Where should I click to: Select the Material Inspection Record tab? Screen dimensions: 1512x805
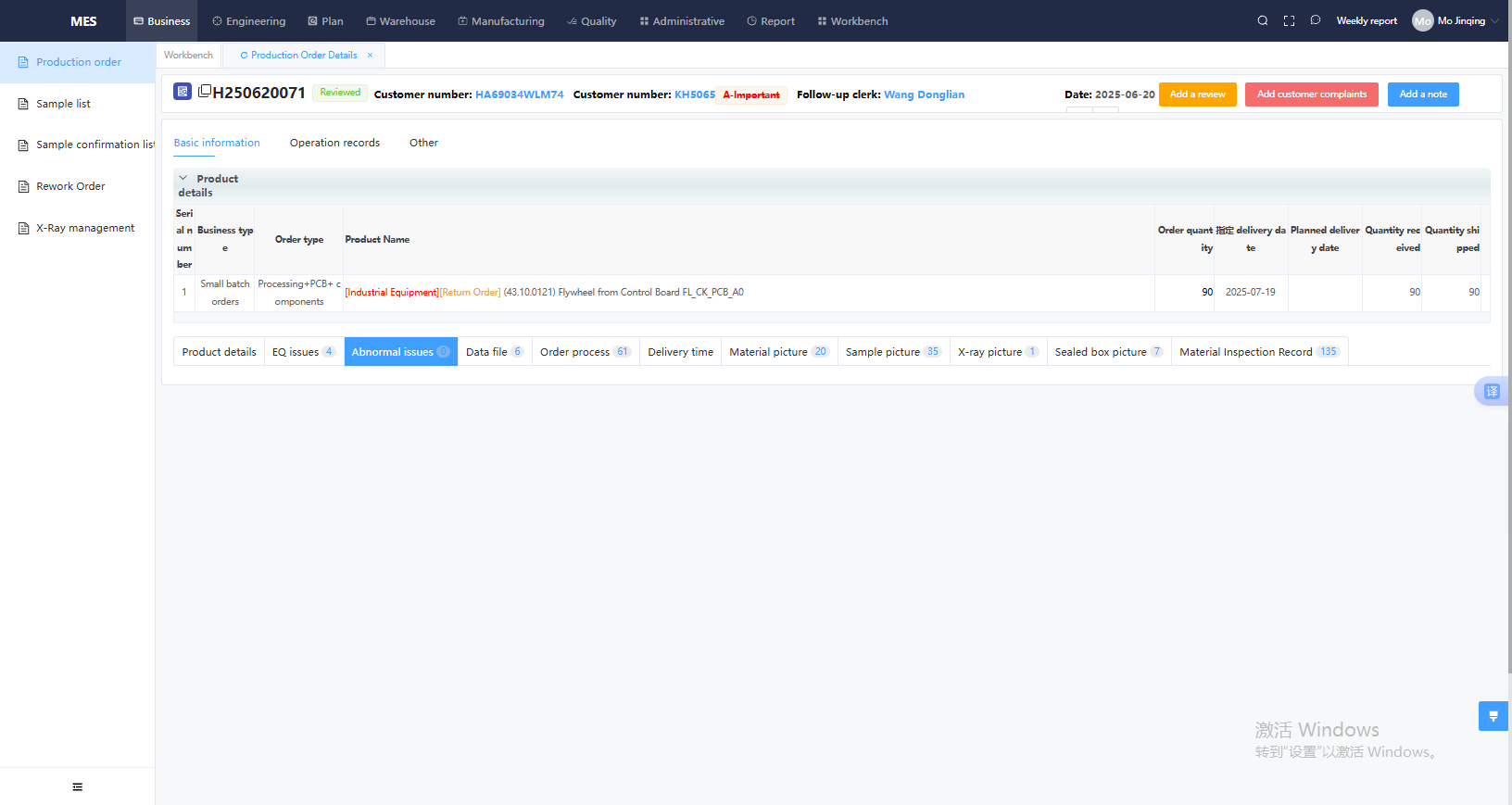click(1258, 352)
